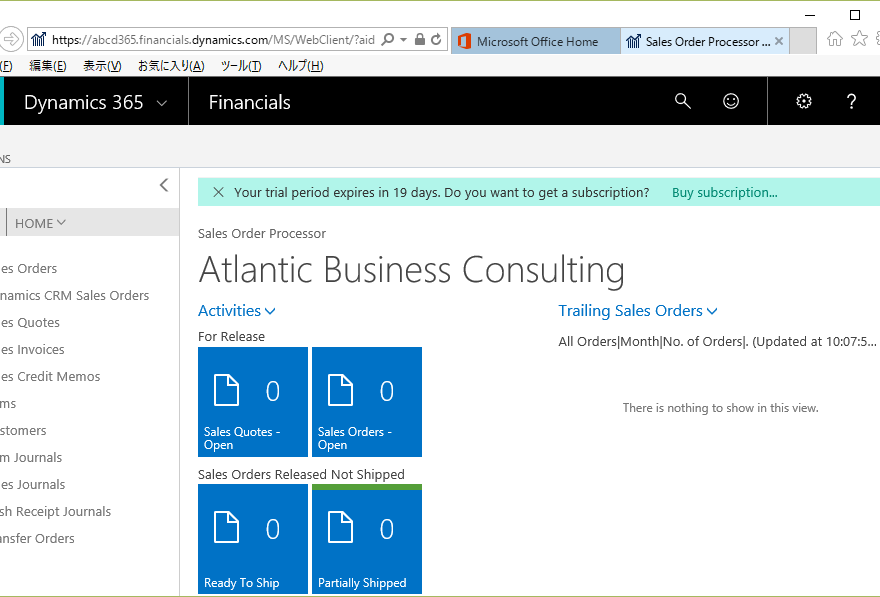Click the browser home icon
Viewport: 880px width, 597px height.
point(835,39)
